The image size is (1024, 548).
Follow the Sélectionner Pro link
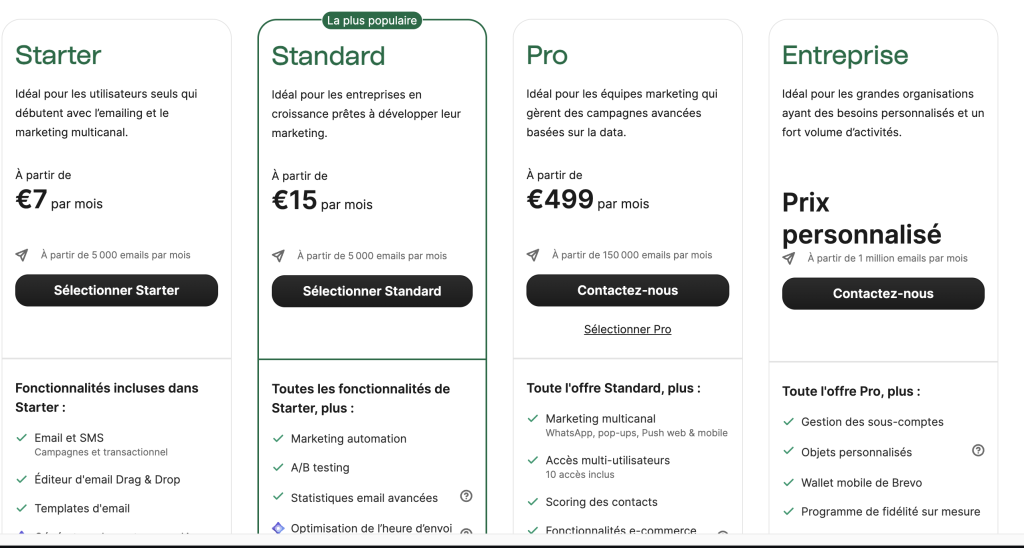pos(627,329)
